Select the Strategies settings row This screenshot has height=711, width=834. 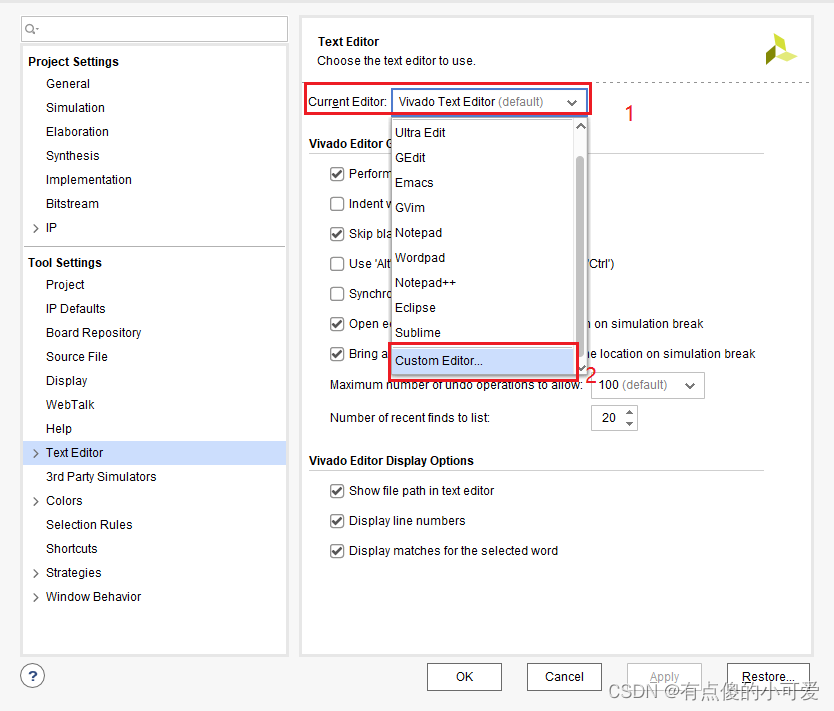pyautogui.click(x=154, y=573)
